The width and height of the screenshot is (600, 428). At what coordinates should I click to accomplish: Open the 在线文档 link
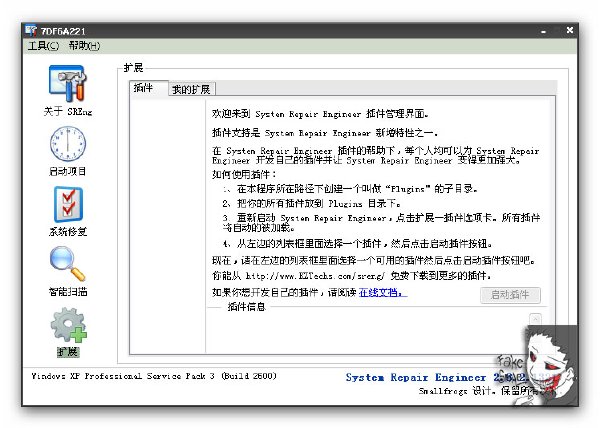pos(382,293)
